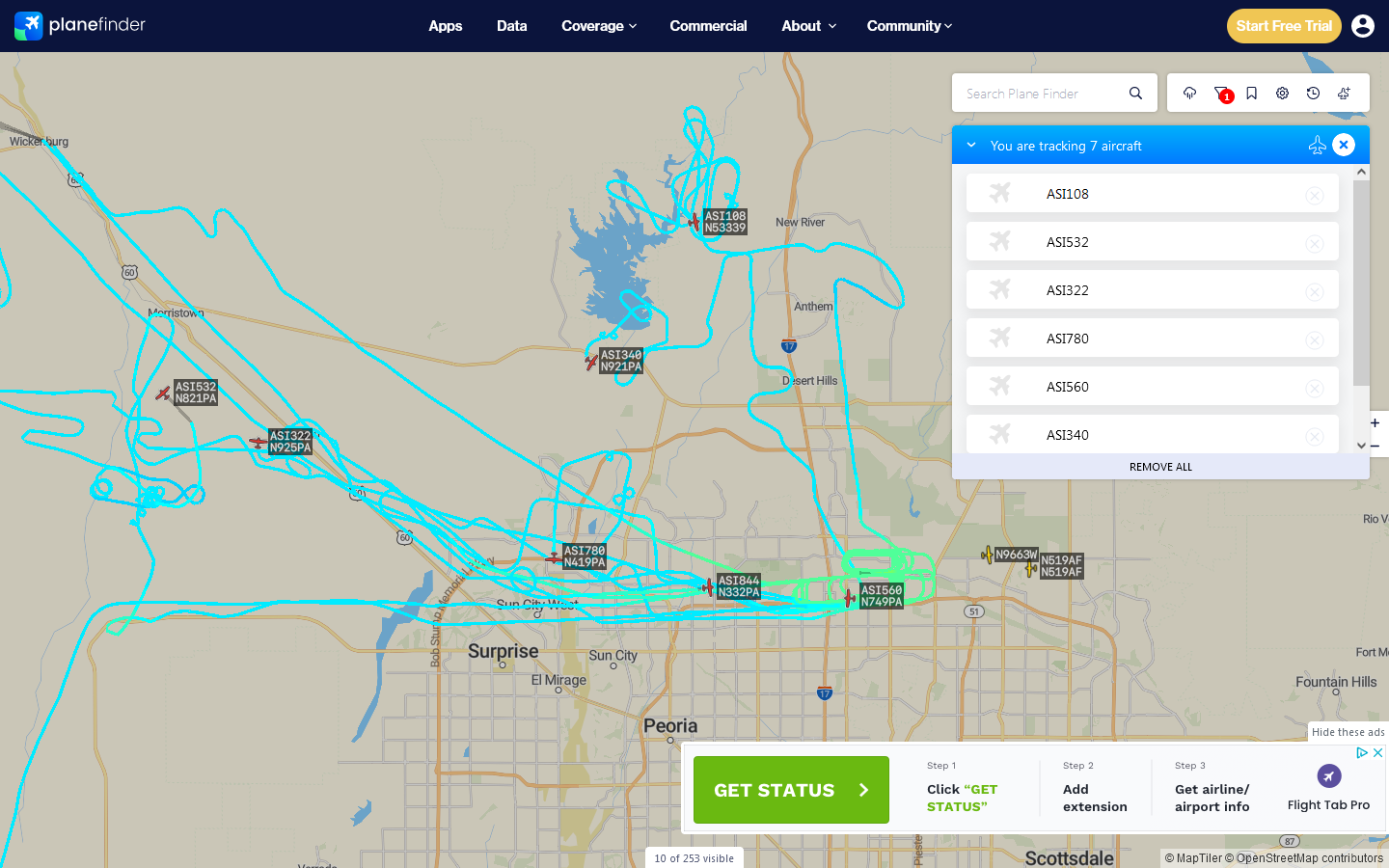Expand the About dropdown menu
This screenshot has height=868, width=1389.
coord(808,26)
